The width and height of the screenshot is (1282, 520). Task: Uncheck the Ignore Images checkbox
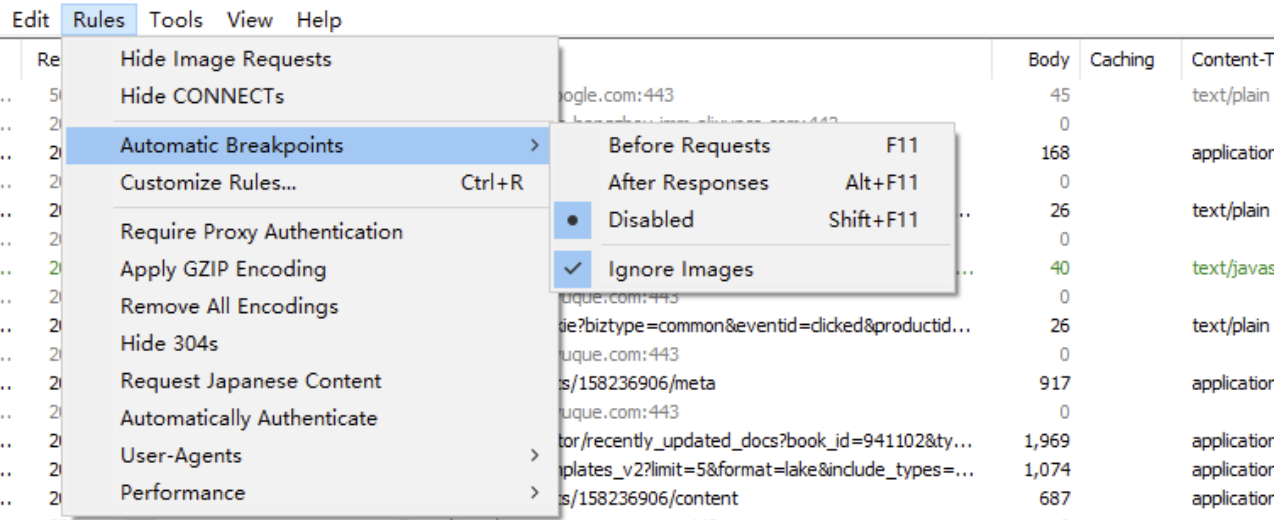(680, 269)
